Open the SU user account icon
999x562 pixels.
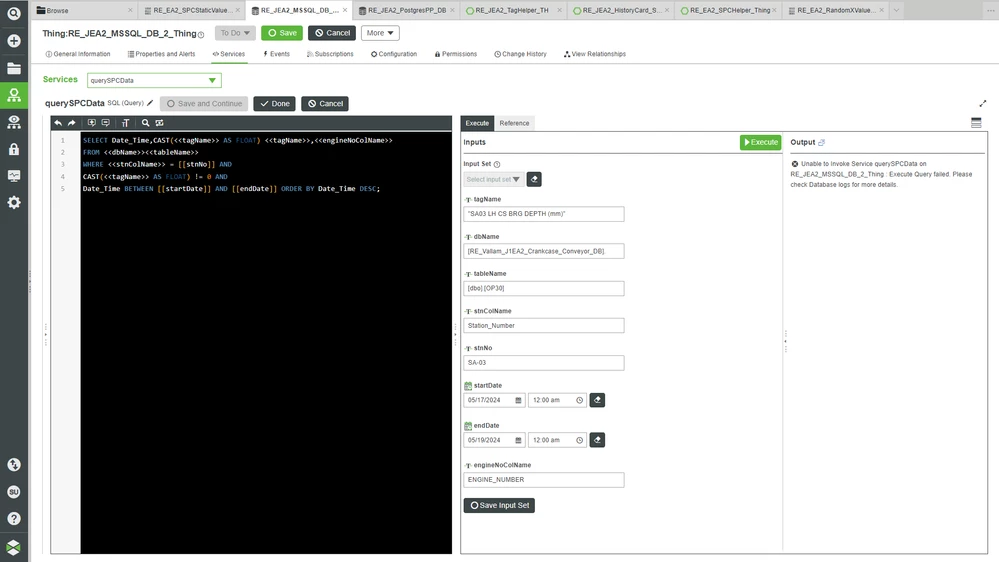pos(13,492)
